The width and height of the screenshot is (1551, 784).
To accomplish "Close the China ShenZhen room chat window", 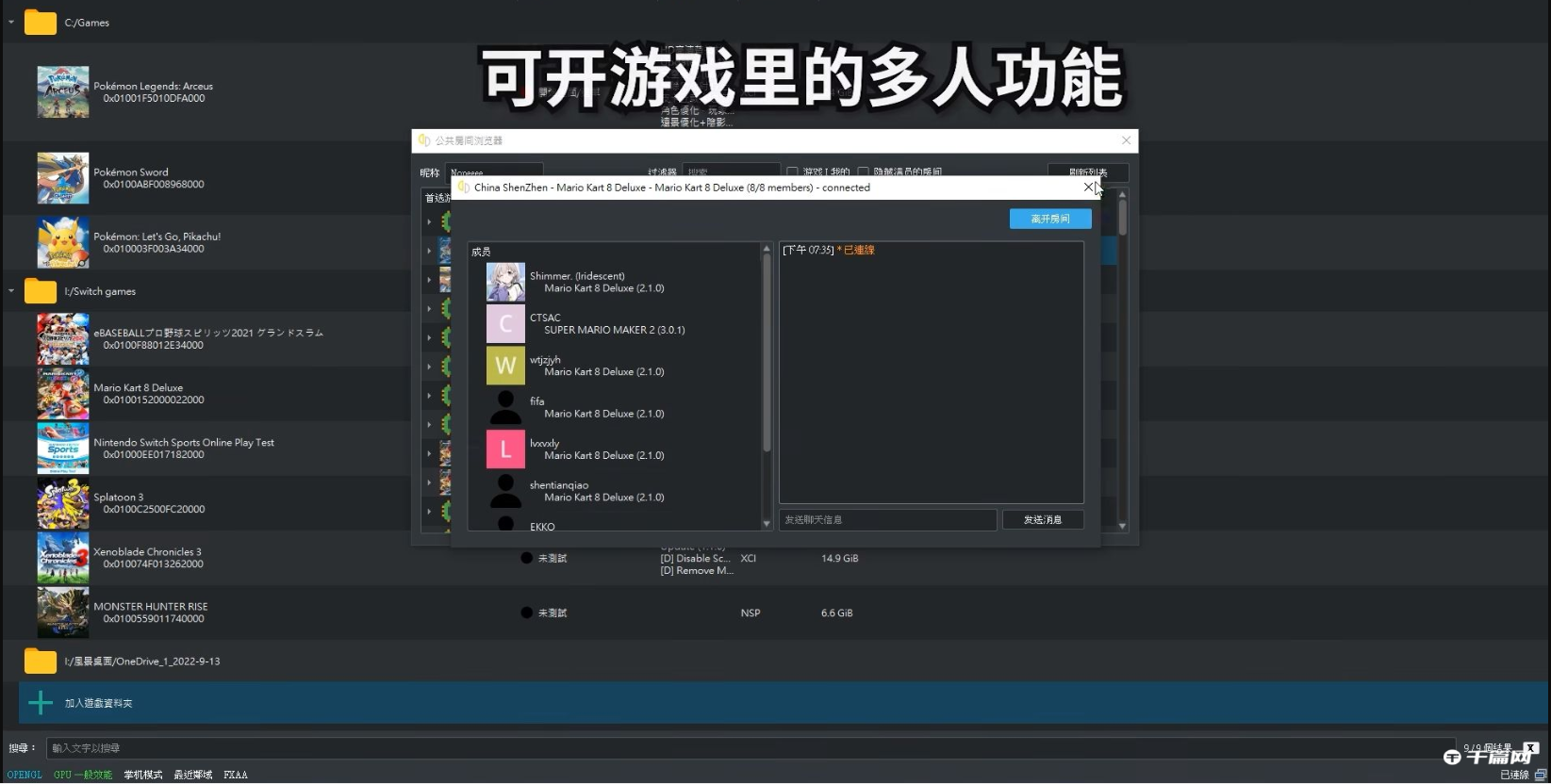I will click(x=1088, y=188).
